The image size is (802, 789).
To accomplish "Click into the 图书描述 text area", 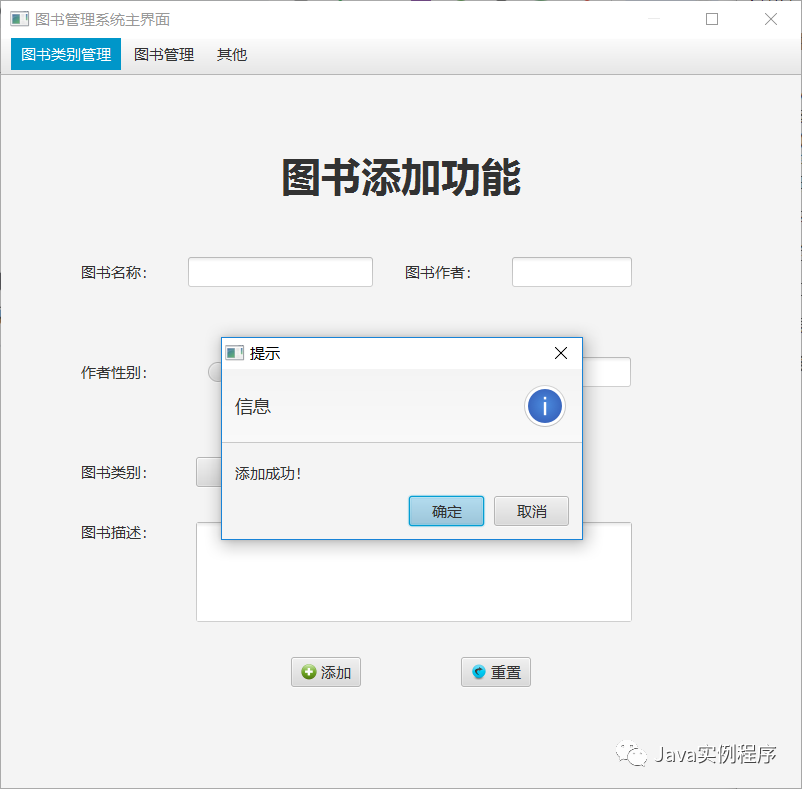I will pyautogui.click(x=414, y=580).
